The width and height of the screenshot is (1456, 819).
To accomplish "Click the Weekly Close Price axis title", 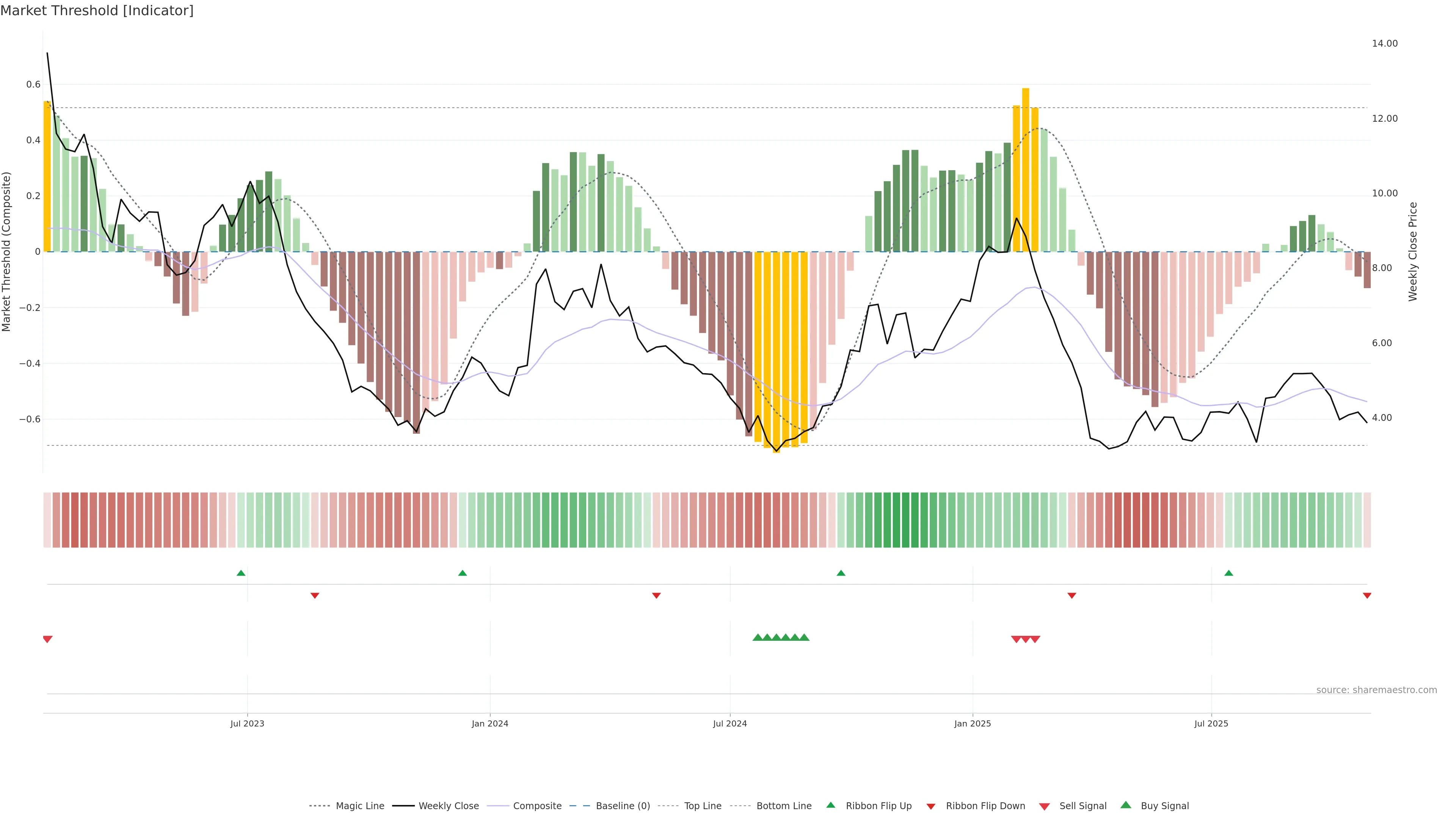I will click(1412, 251).
